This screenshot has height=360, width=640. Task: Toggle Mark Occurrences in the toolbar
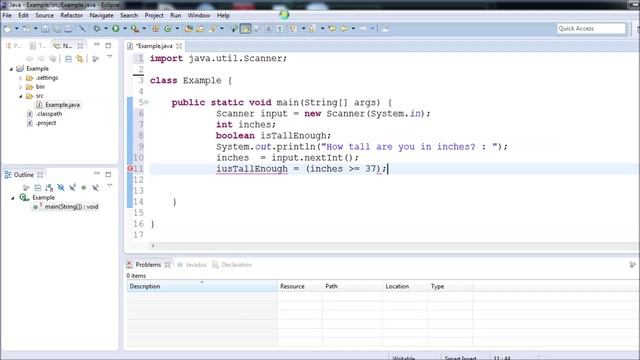click(246, 29)
